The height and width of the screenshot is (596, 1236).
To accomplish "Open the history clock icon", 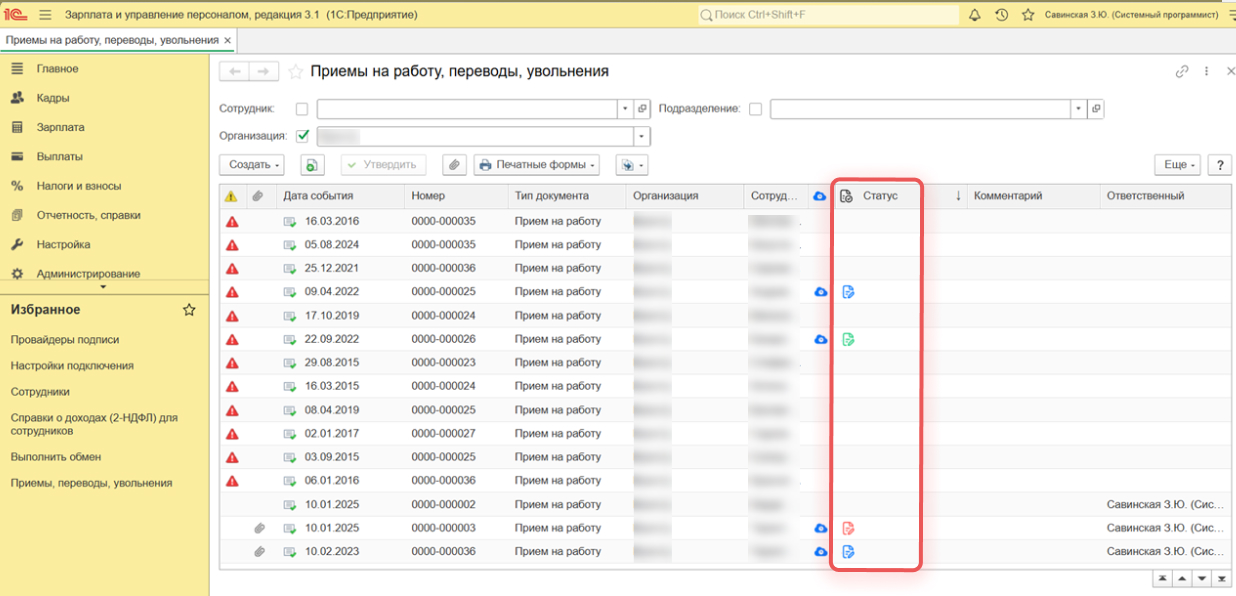I will (1002, 15).
